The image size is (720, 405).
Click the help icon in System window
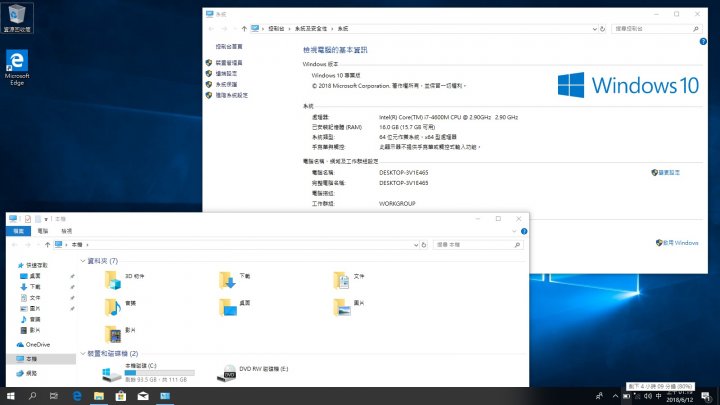tap(703, 41)
